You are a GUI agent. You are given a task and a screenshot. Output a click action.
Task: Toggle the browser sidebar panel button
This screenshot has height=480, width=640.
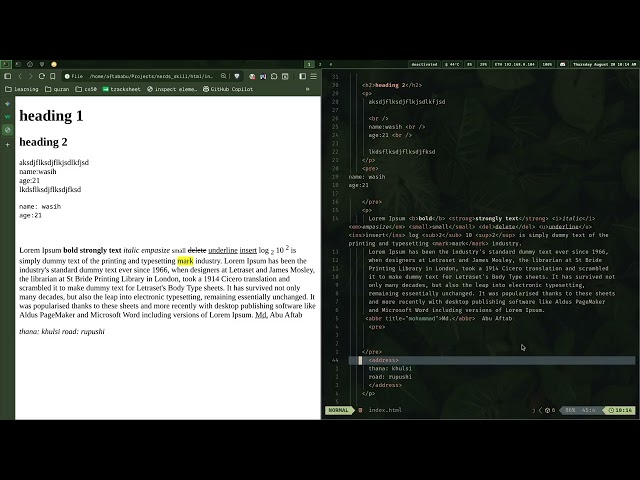coord(7,76)
